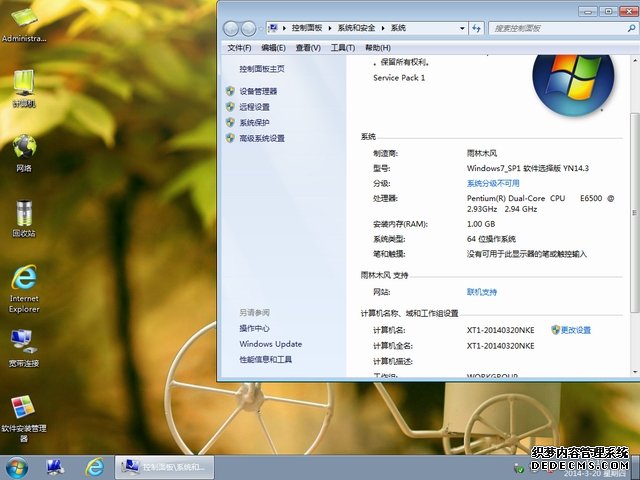
Task: Click the shield icon next to 远程设置
Action: coord(230,107)
